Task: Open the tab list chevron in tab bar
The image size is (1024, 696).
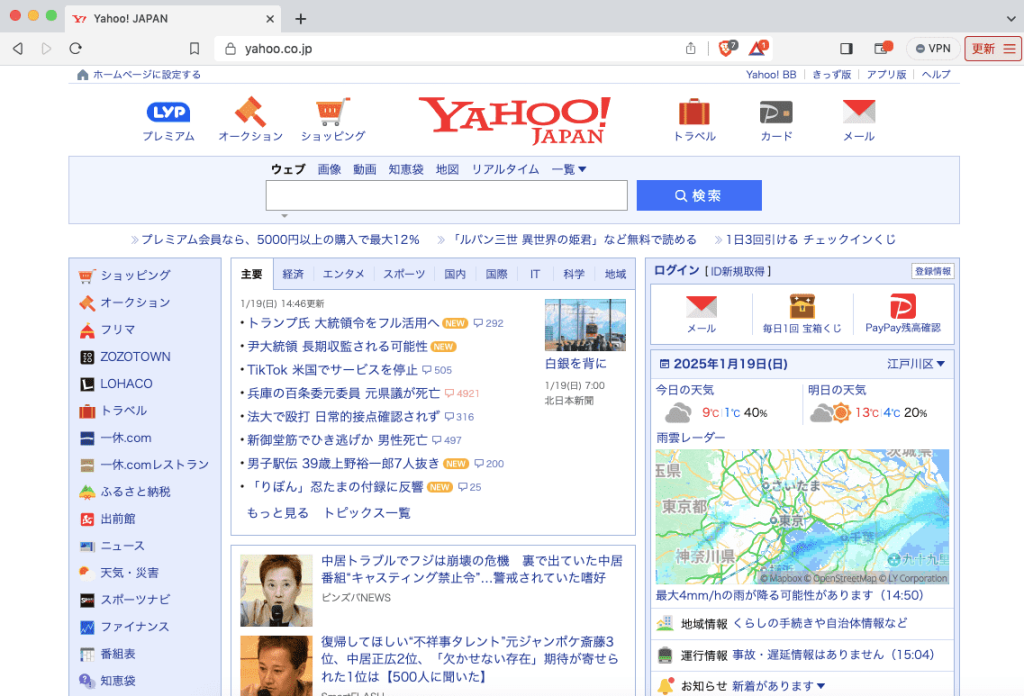Action: pos(1011,19)
